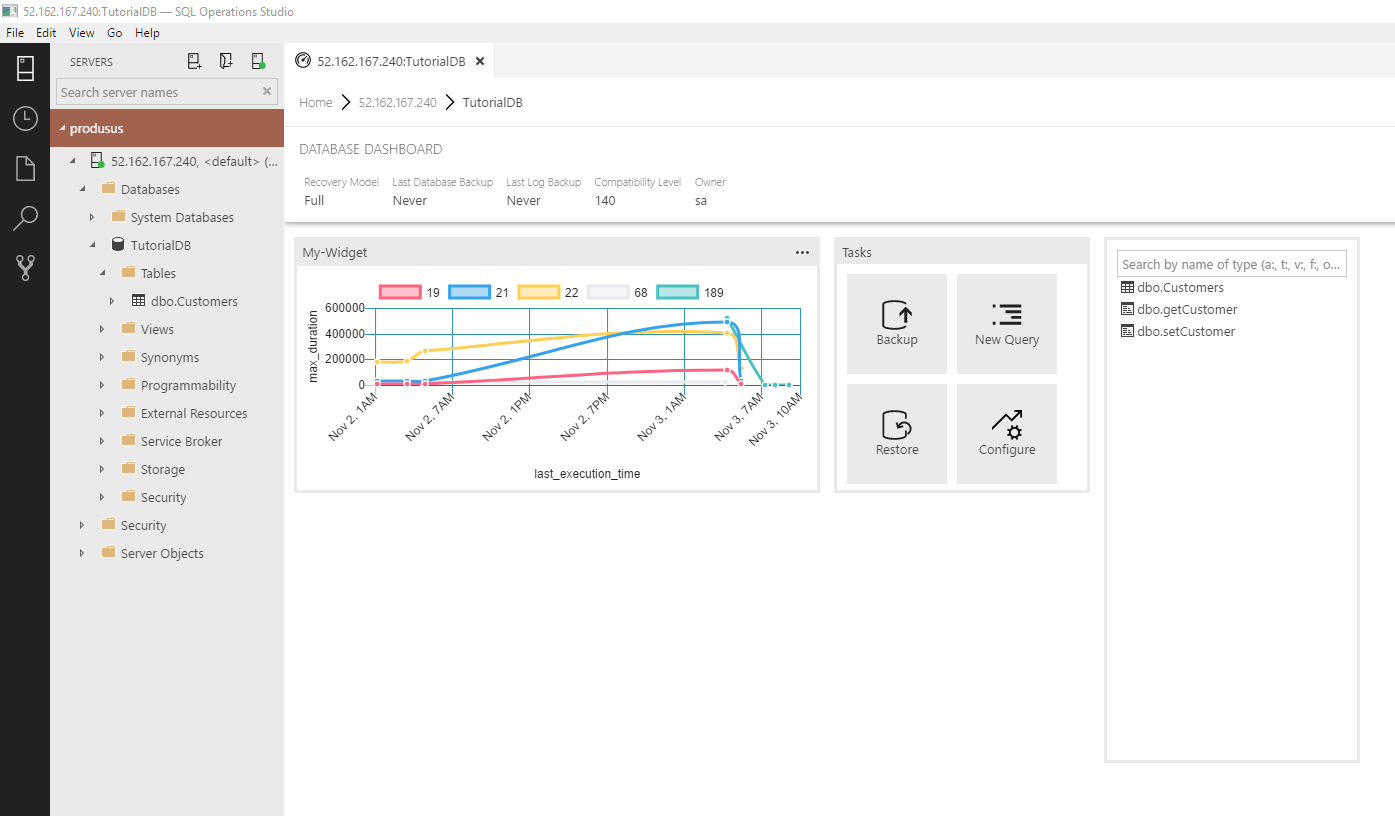1395x816 pixels.
Task: Open the Source Control icon
Action: click(25, 267)
